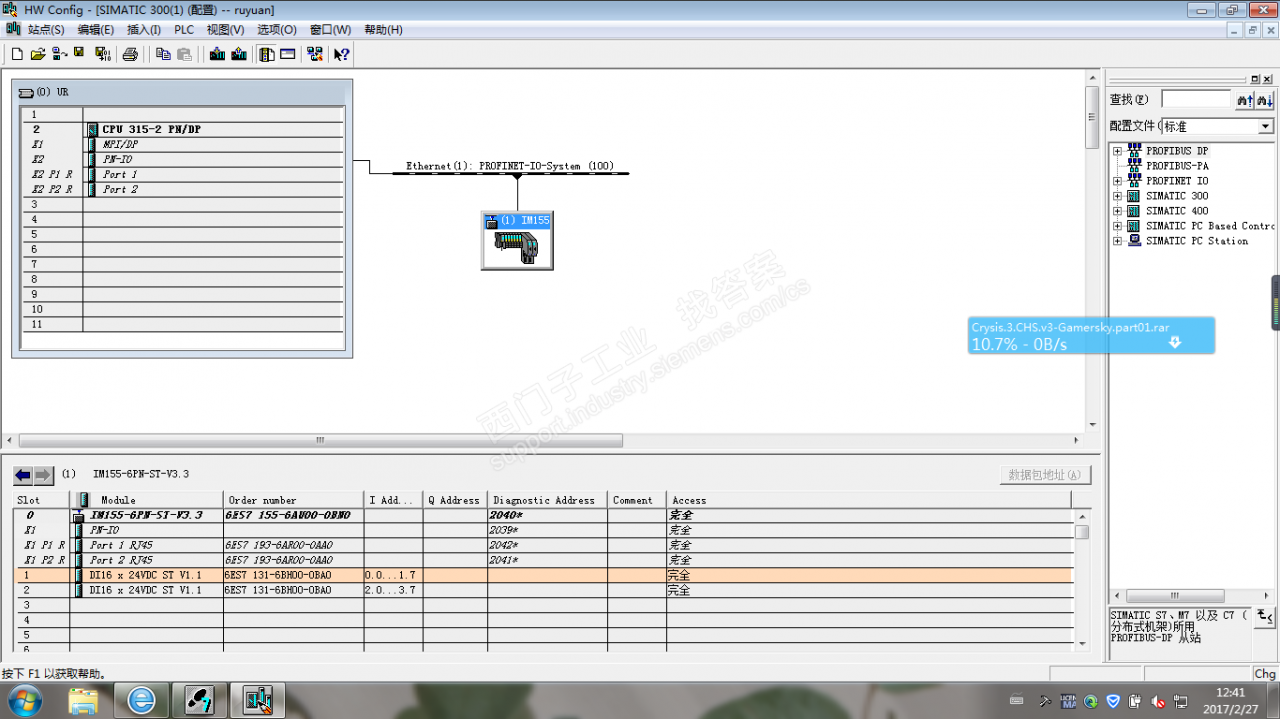Open the PLC menu
This screenshot has width=1280, height=719.
184,30
